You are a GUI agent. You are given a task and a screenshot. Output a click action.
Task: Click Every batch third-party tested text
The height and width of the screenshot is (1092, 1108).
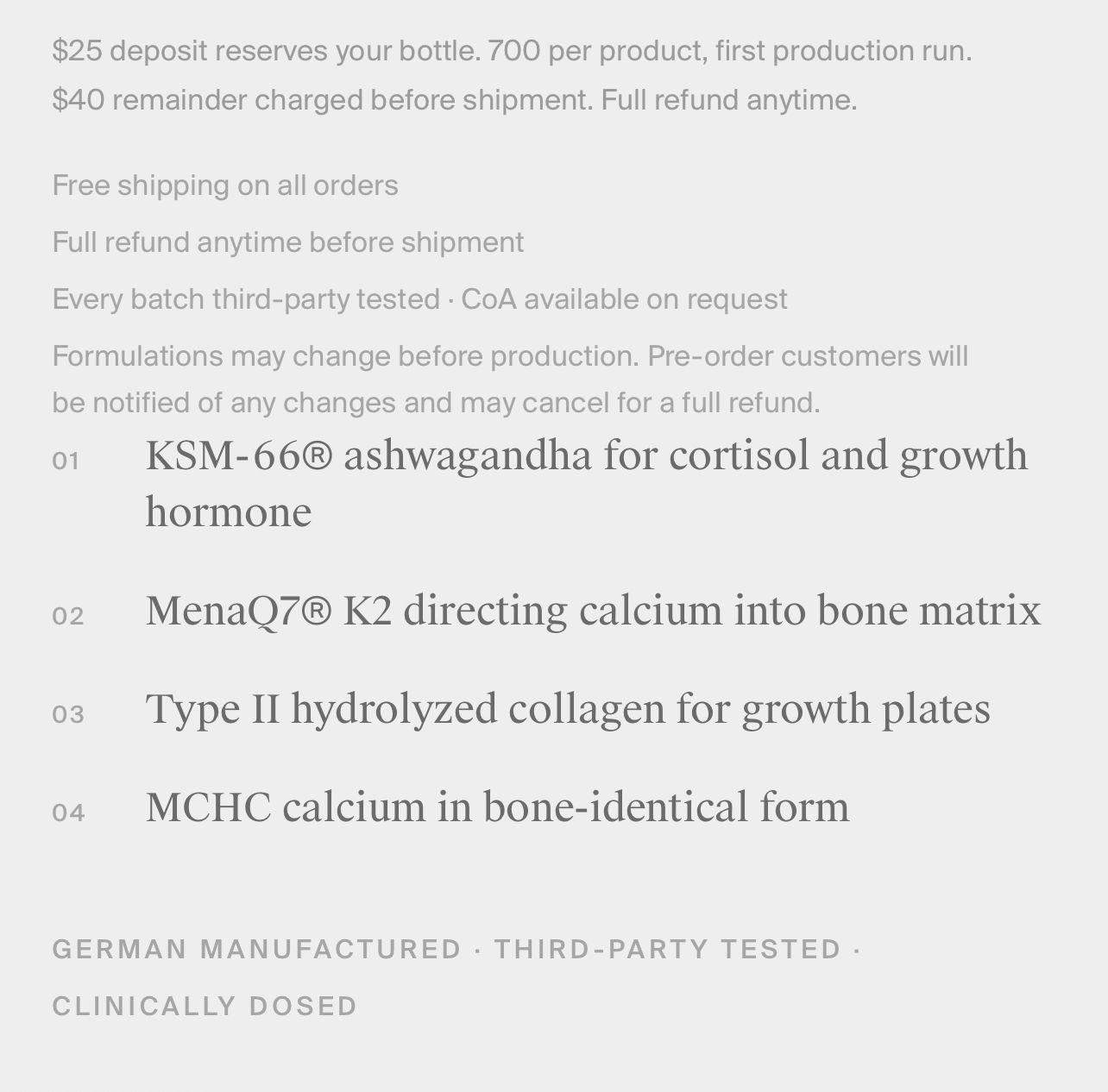[246, 299]
